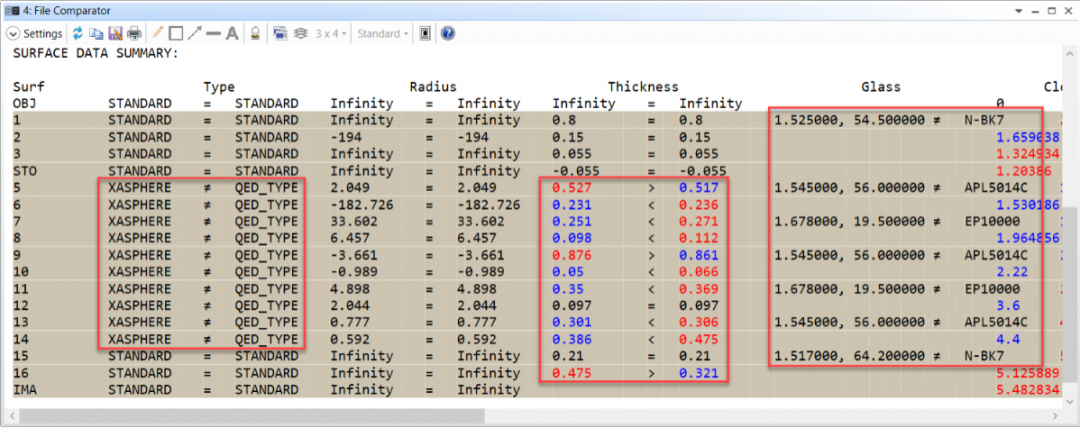Toggle the window lock icon

[x=255, y=34]
